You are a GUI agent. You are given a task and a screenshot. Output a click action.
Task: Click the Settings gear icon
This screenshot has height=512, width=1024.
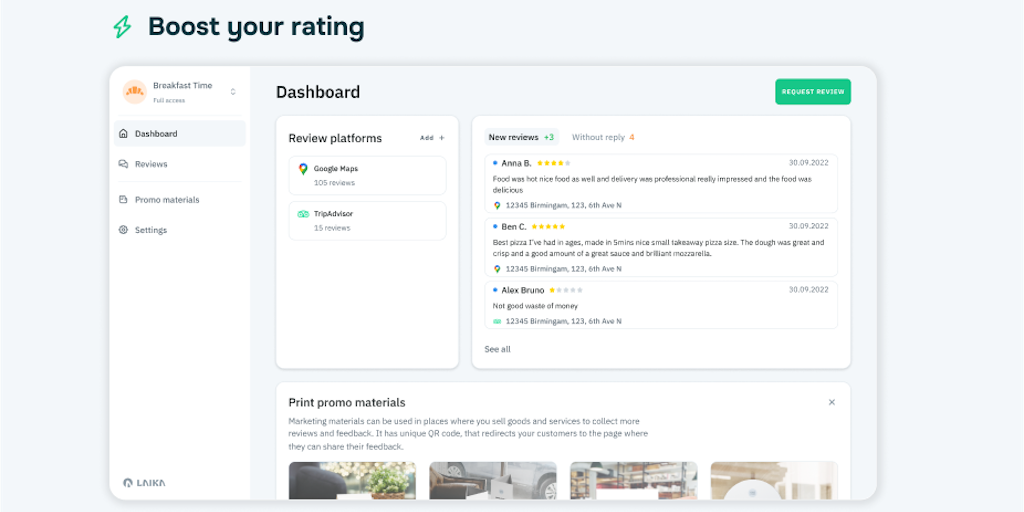(123, 230)
